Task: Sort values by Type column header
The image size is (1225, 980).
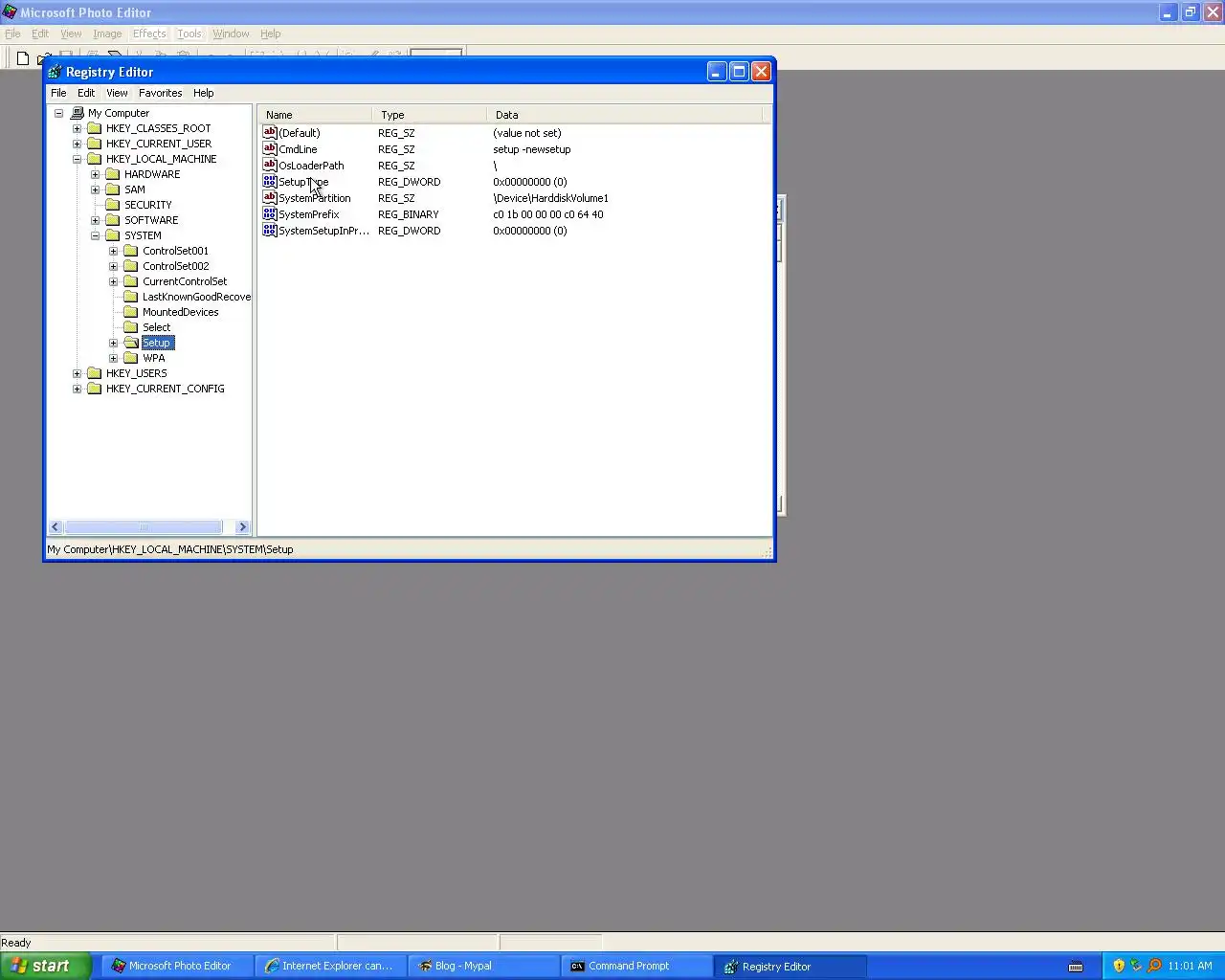Action: coord(429,115)
